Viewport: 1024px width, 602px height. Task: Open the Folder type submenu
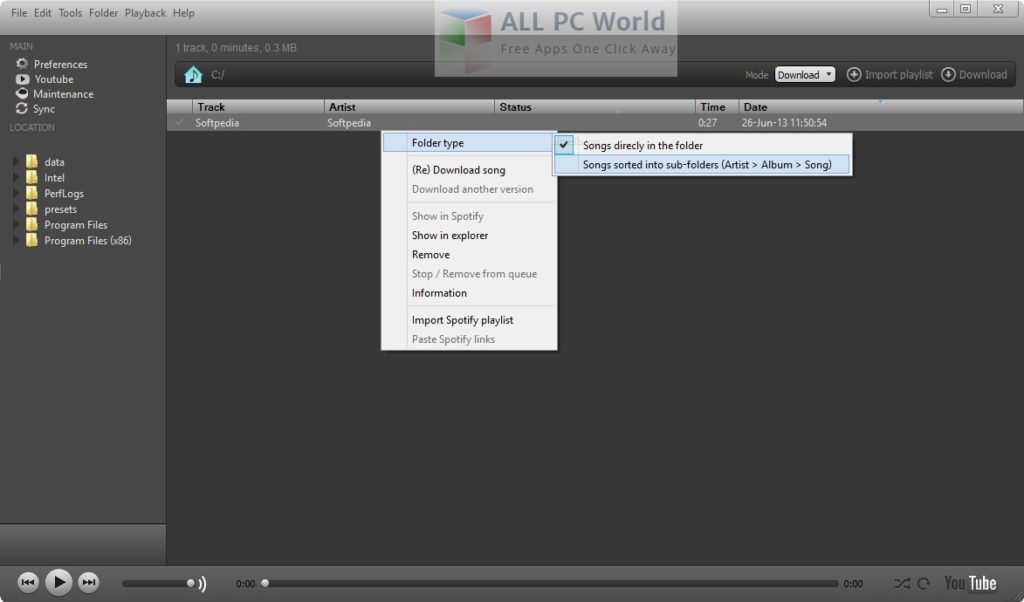(469, 142)
